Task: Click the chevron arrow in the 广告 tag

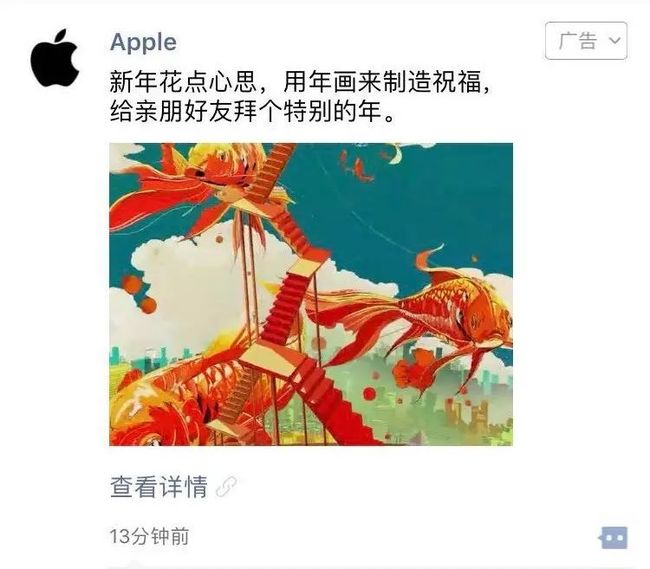Action: coord(615,40)
